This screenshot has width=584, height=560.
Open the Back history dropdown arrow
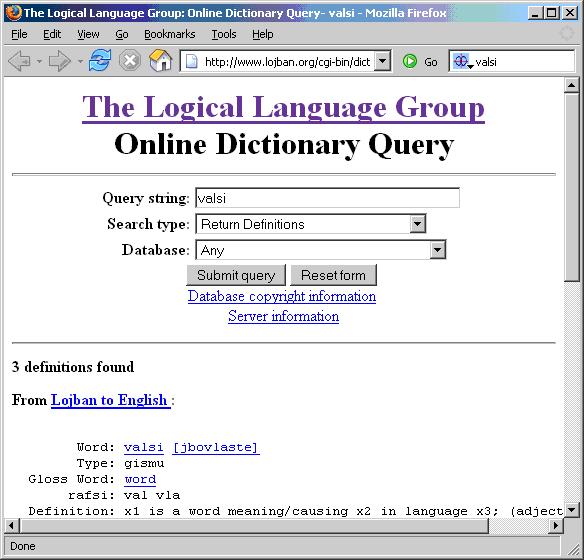pyautogui.click(x=39, y=61)
